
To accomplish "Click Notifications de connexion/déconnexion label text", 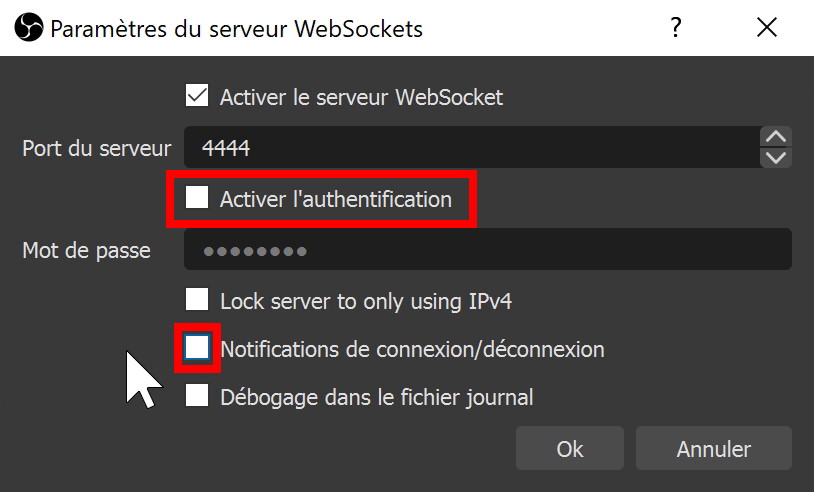I will pos(412,349).
